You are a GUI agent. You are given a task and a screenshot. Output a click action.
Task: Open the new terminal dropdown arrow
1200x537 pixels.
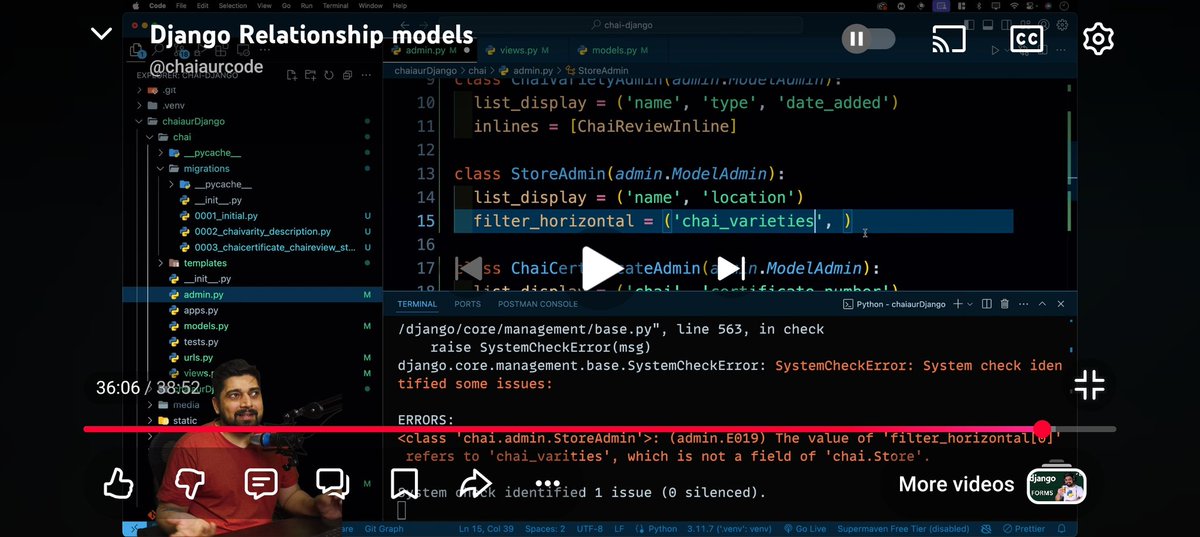tap(970, 304)
